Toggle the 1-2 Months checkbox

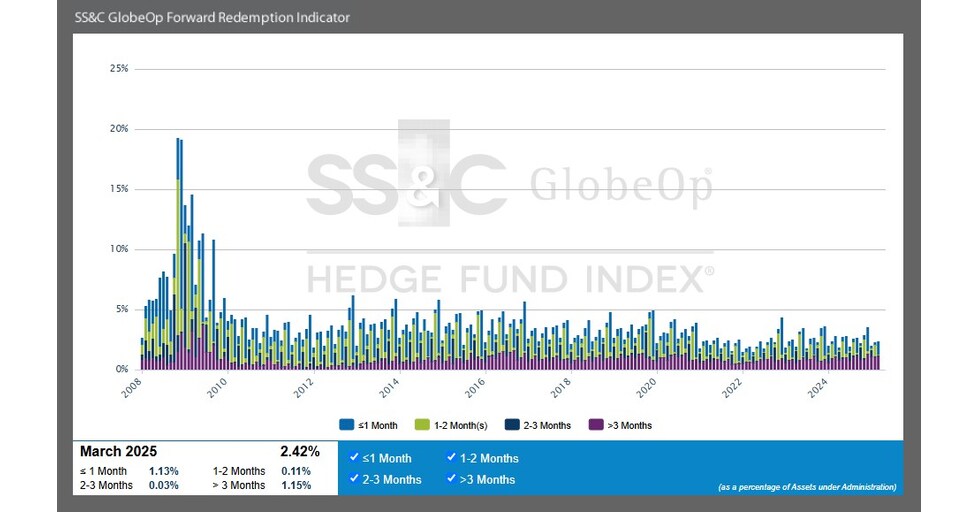452,457
